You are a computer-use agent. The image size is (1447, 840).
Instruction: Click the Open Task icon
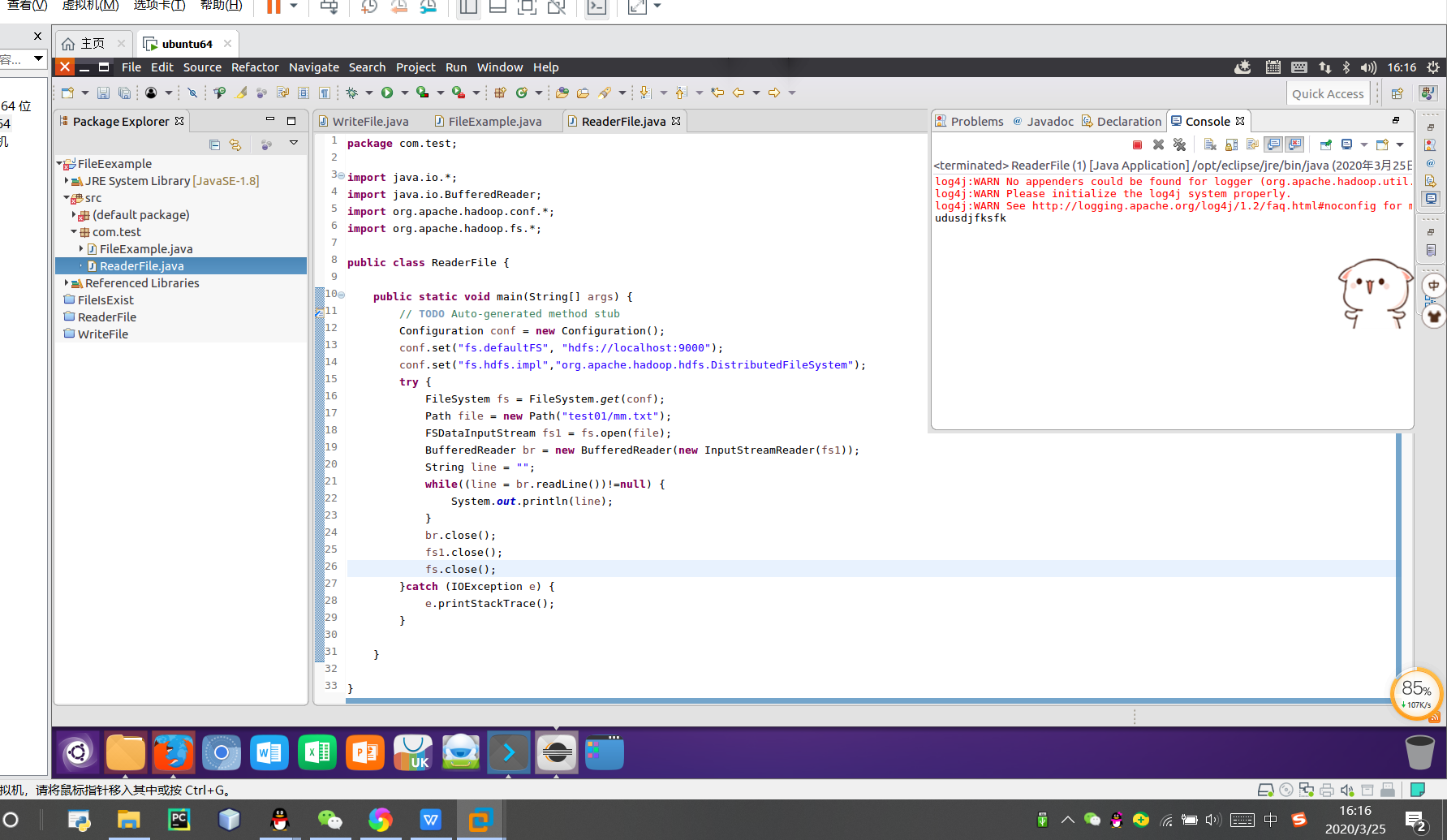583,93
